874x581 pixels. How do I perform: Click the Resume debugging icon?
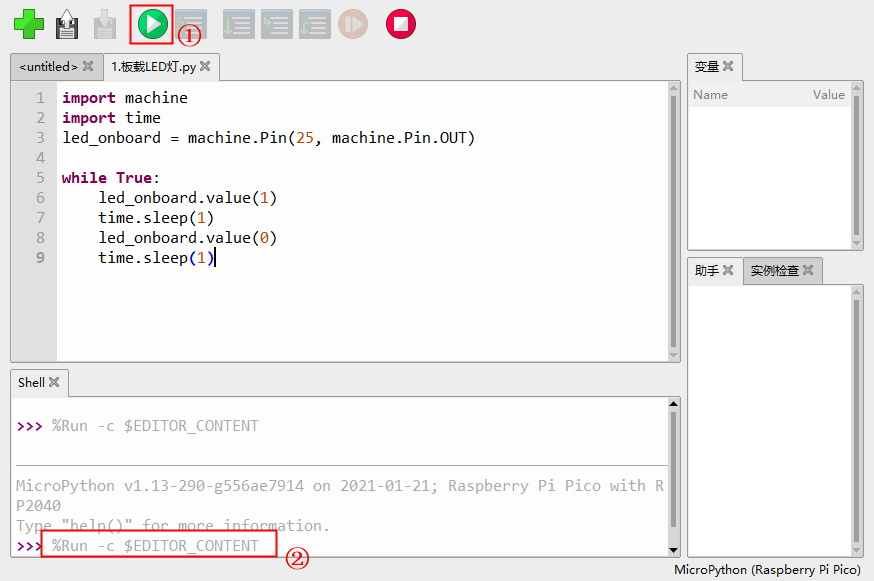[352, 24]
